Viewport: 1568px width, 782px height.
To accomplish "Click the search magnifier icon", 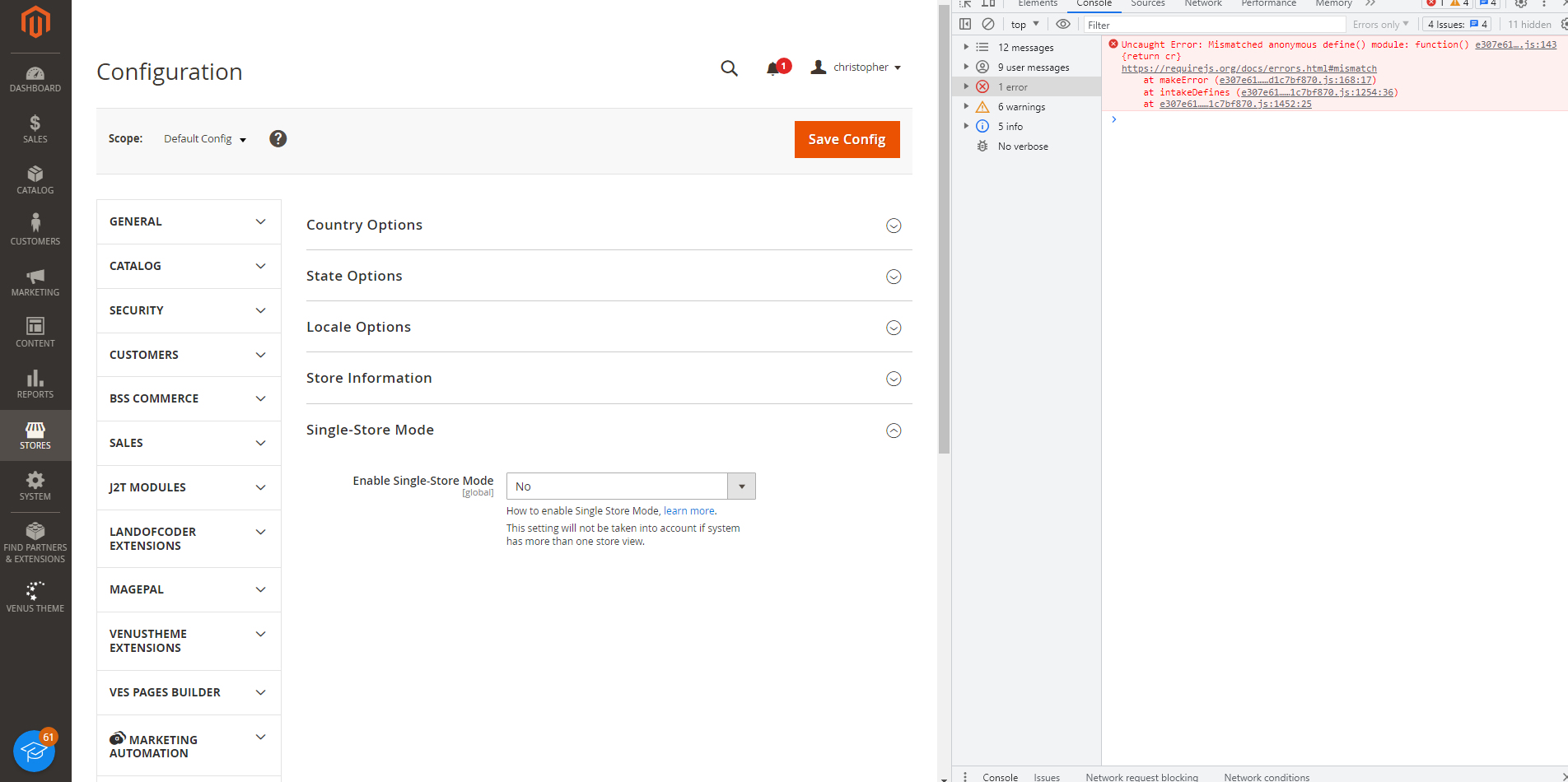I will [729, 68].
